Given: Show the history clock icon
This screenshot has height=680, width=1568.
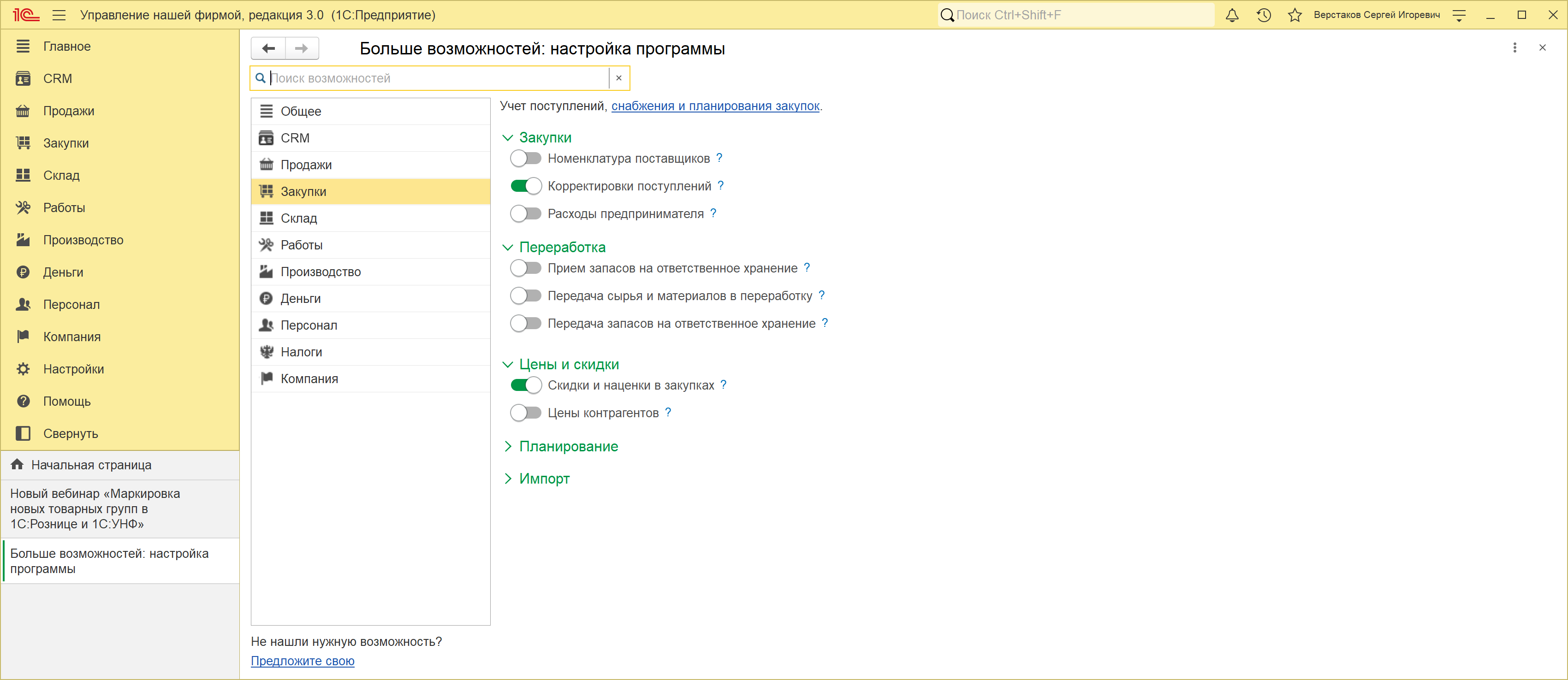Looking at the screenshot, I should pos(1263,15).
